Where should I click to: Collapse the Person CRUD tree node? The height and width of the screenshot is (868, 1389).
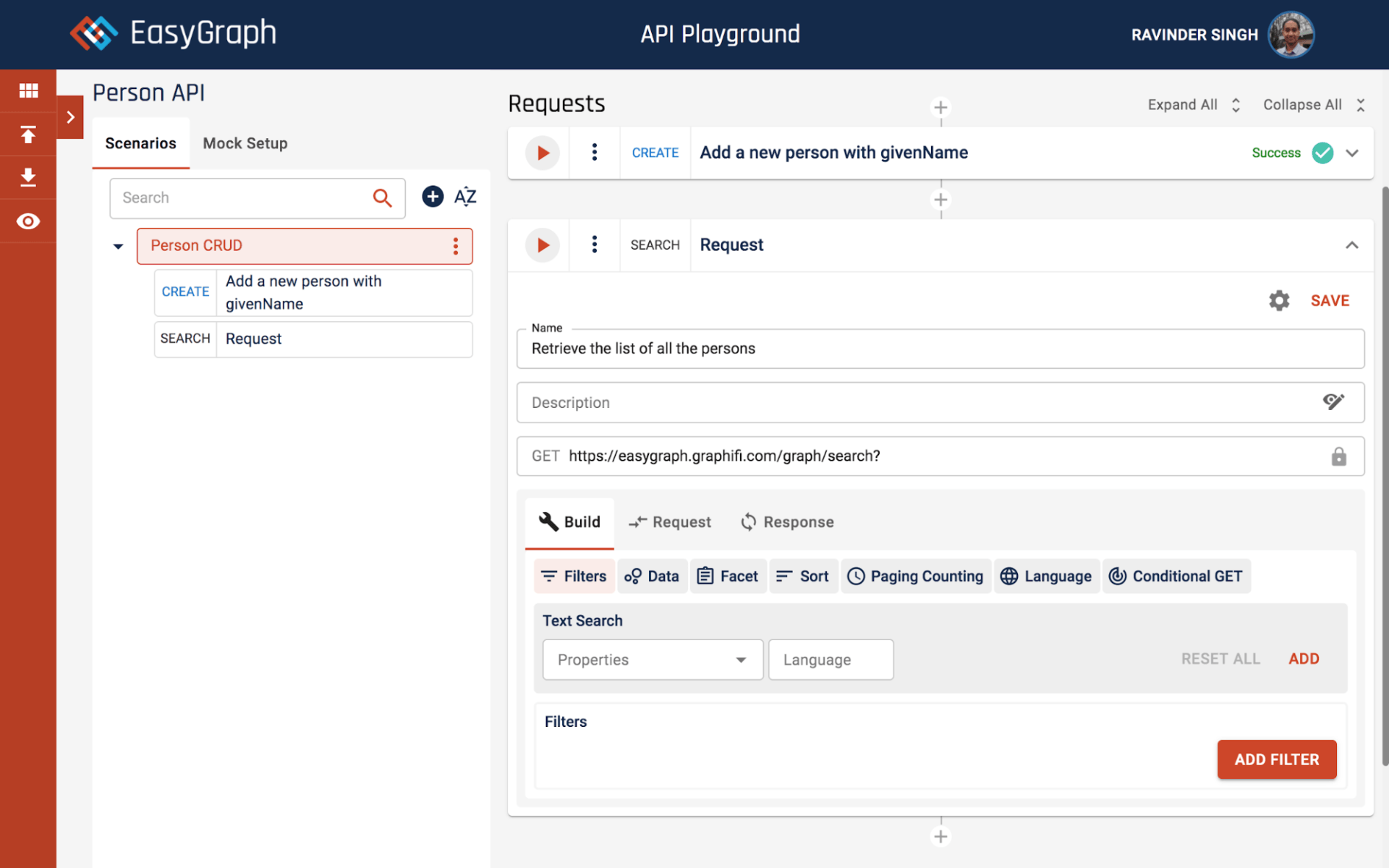point(118,246)
